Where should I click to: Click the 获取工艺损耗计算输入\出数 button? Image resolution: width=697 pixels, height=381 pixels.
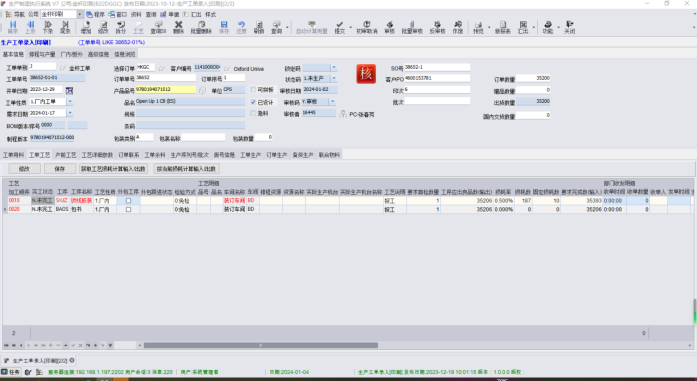113,169
